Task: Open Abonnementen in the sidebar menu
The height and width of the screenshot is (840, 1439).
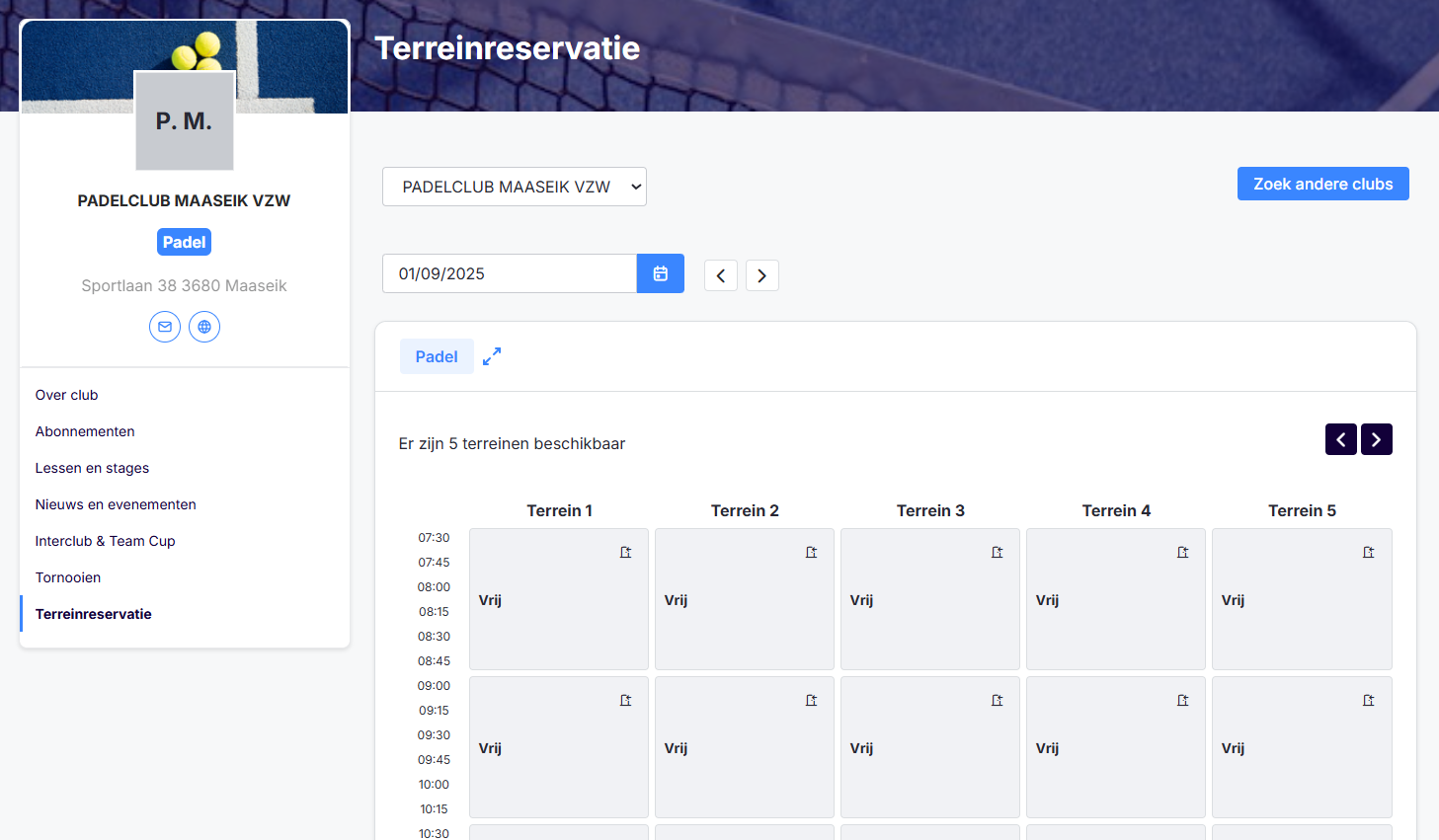Action: pyautogui.click(x=85, y=431)
